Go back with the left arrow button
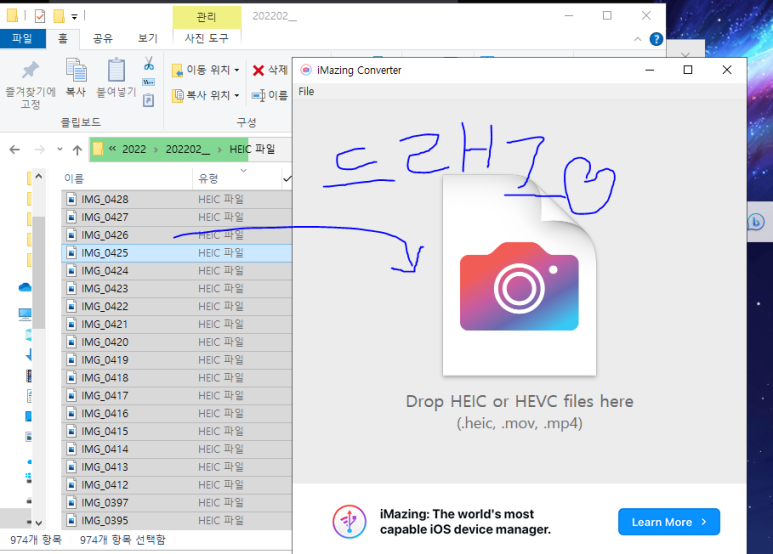 [15, 149]
